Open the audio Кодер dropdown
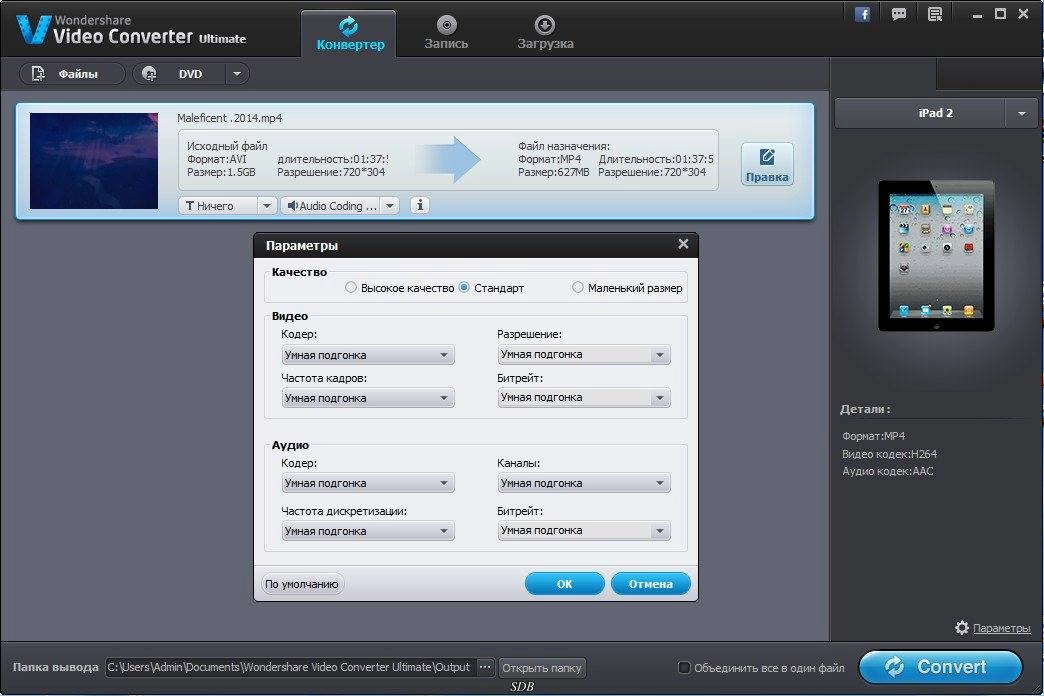This screenshot has width=1044, height=696. 368,483
